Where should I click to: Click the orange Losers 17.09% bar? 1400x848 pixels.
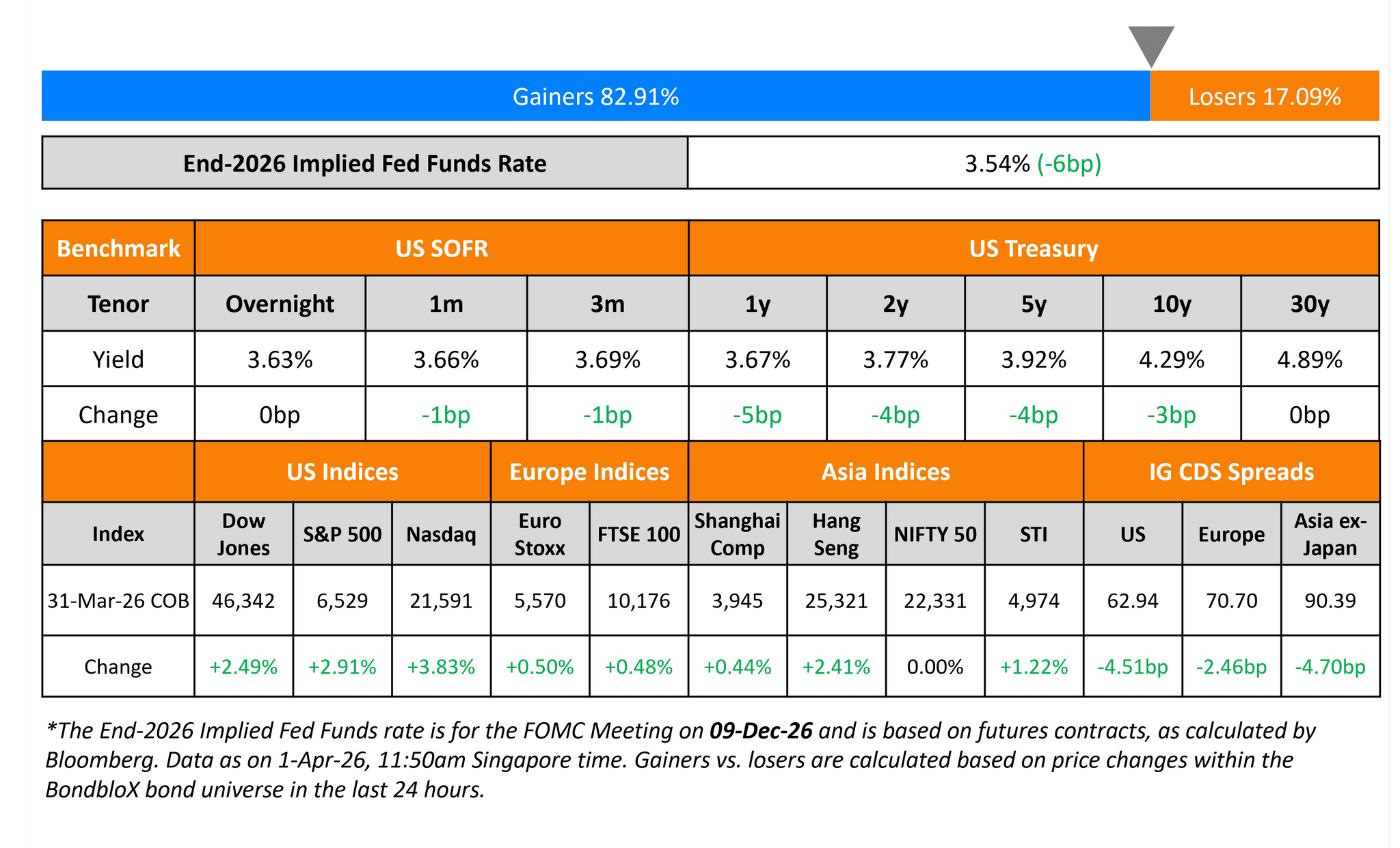(x=1265, y=96)
